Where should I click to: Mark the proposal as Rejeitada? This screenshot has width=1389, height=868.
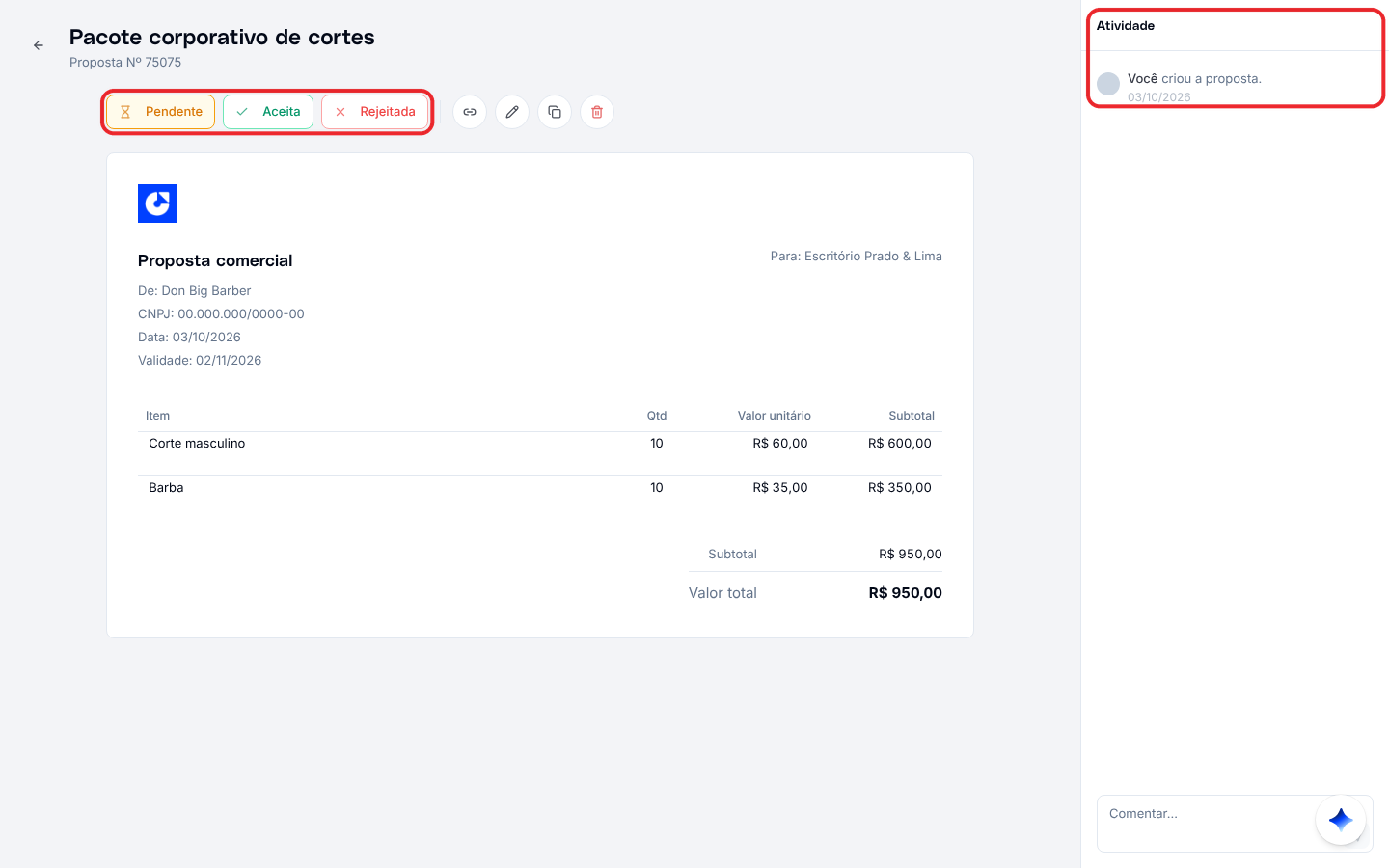point(375,112)
